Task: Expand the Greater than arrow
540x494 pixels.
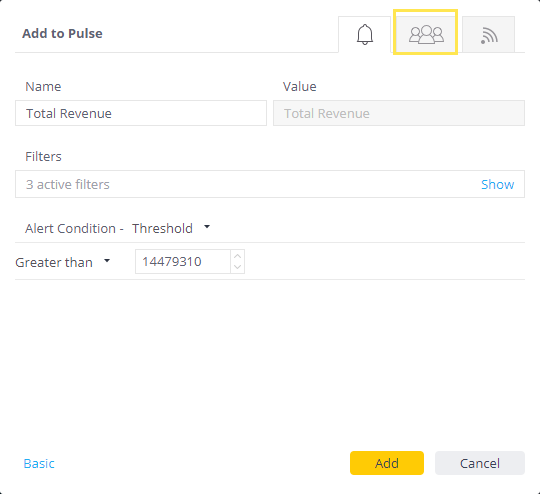Action: [x=107, y=261]
